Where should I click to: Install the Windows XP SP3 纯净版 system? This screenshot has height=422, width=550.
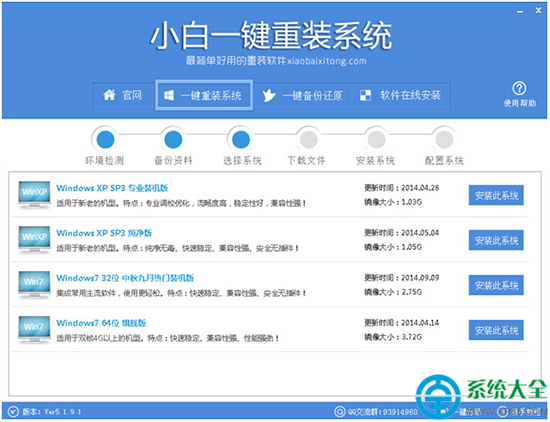496,240
